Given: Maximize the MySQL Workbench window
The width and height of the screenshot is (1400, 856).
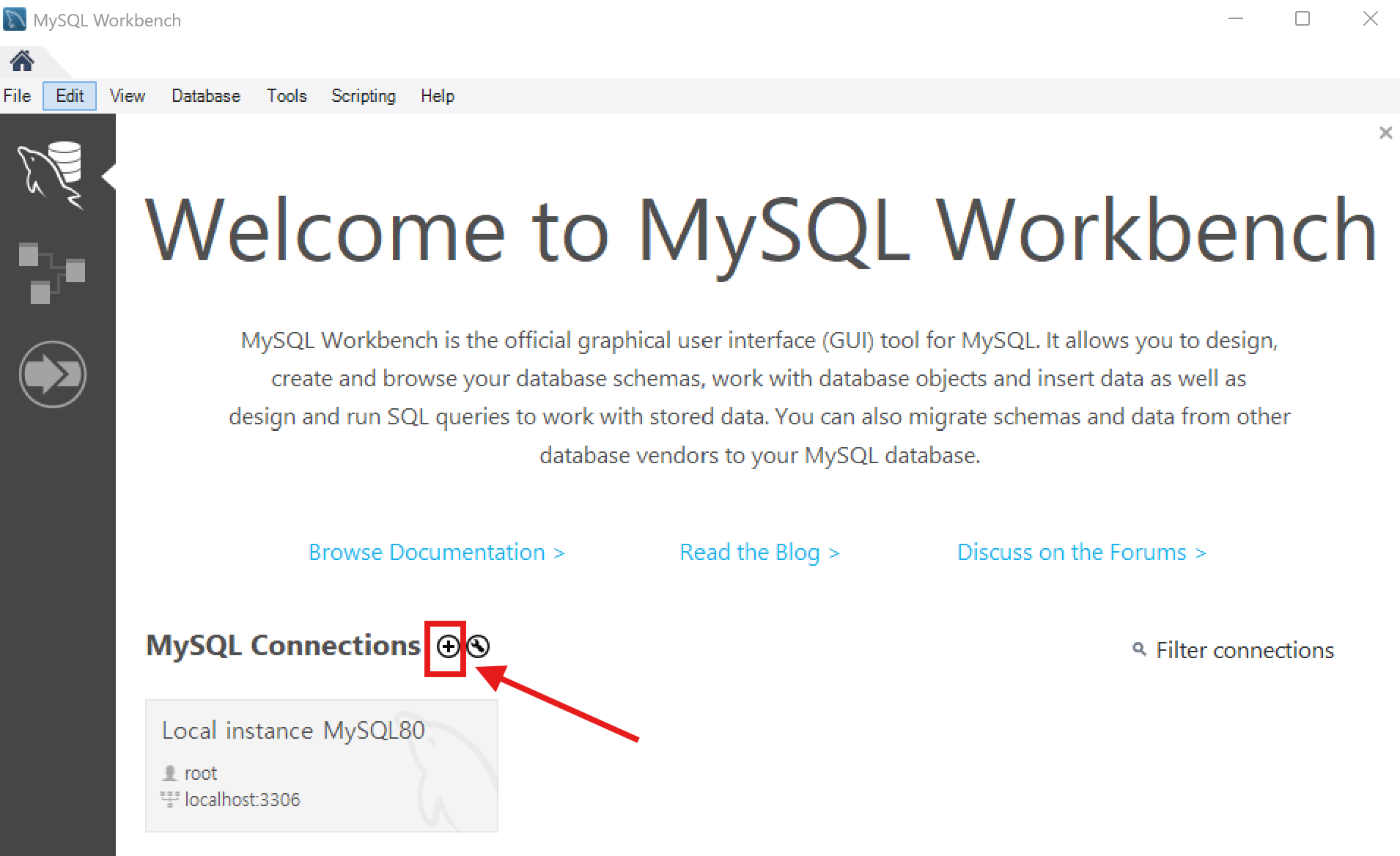Looking at the screenshot, I should pyautogui.click(x=1303, y=19).
